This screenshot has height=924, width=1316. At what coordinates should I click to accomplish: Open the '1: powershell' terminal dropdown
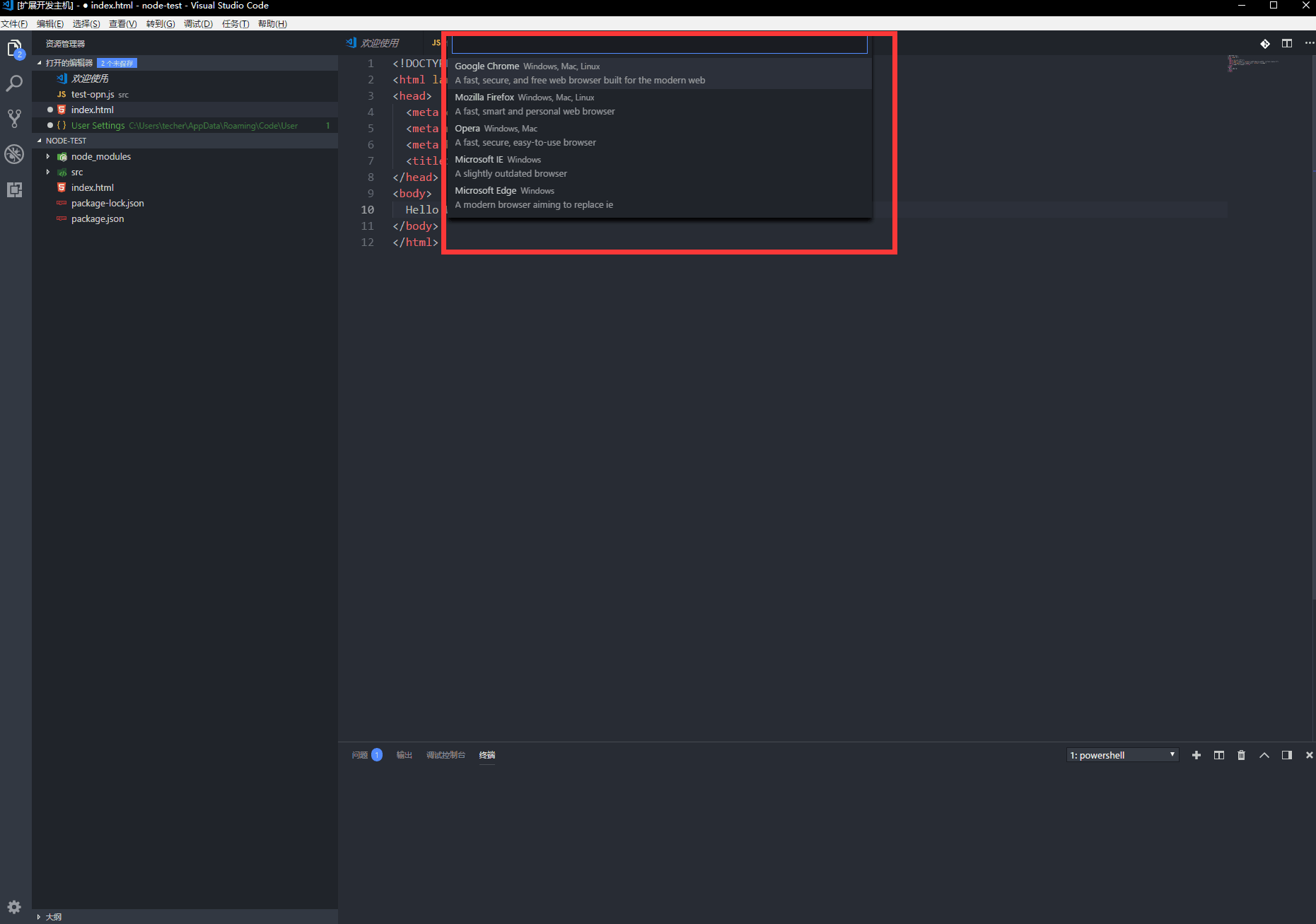[x=1122, y=755]
